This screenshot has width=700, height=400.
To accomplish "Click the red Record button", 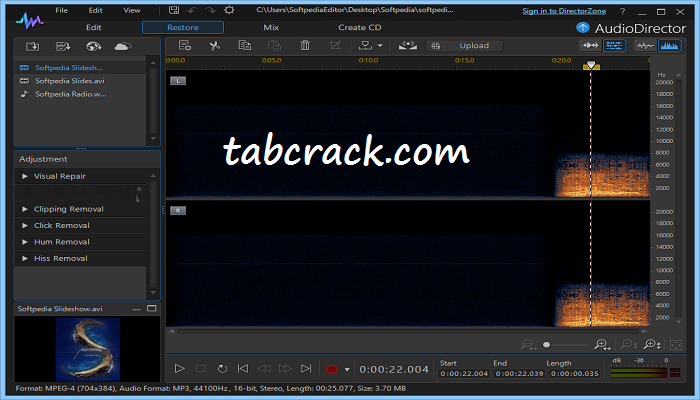I will pyautogui.click(x=332, y=369).
